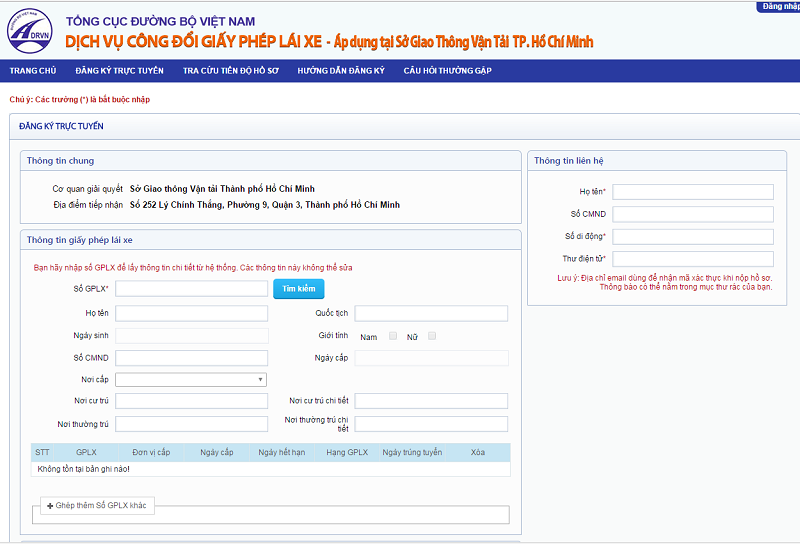
Task: Open HƯỚNG DẪN ĐĂNG KÝ menu
Action: point(341,71)
